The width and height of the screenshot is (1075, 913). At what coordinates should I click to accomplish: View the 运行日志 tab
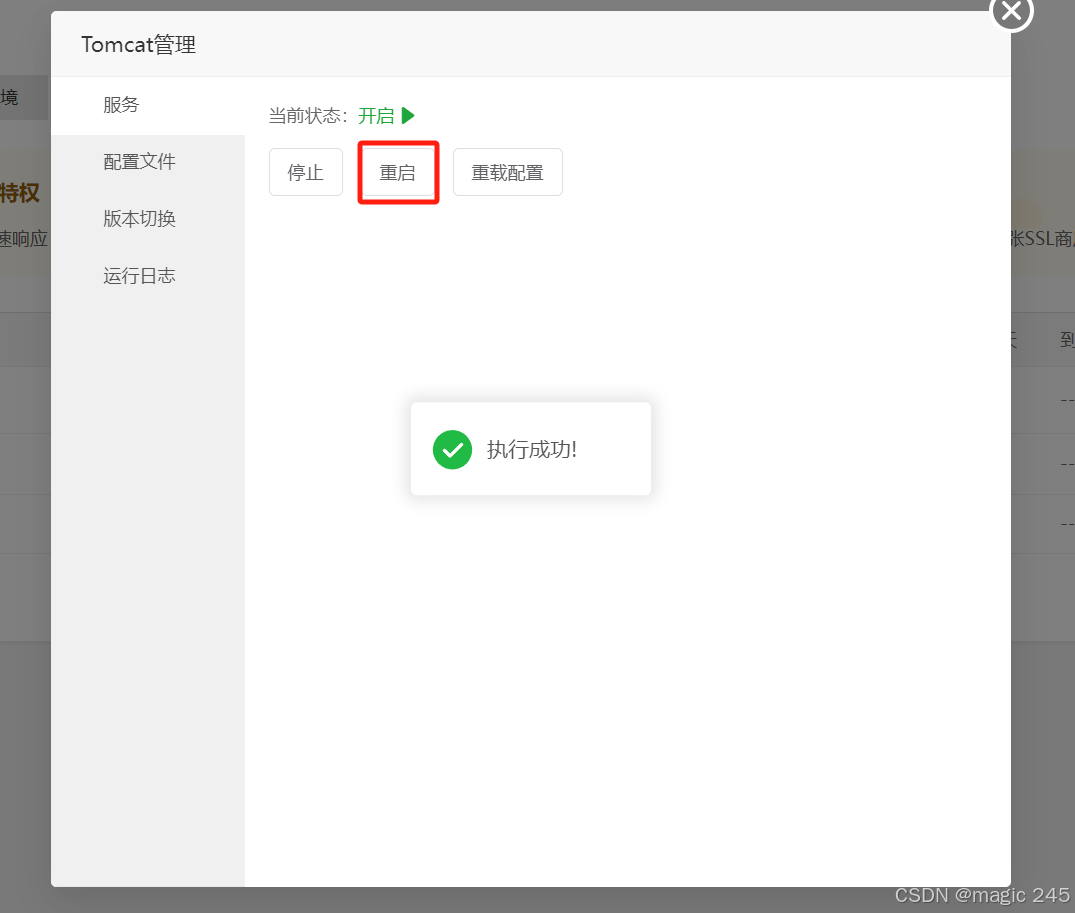147,276
